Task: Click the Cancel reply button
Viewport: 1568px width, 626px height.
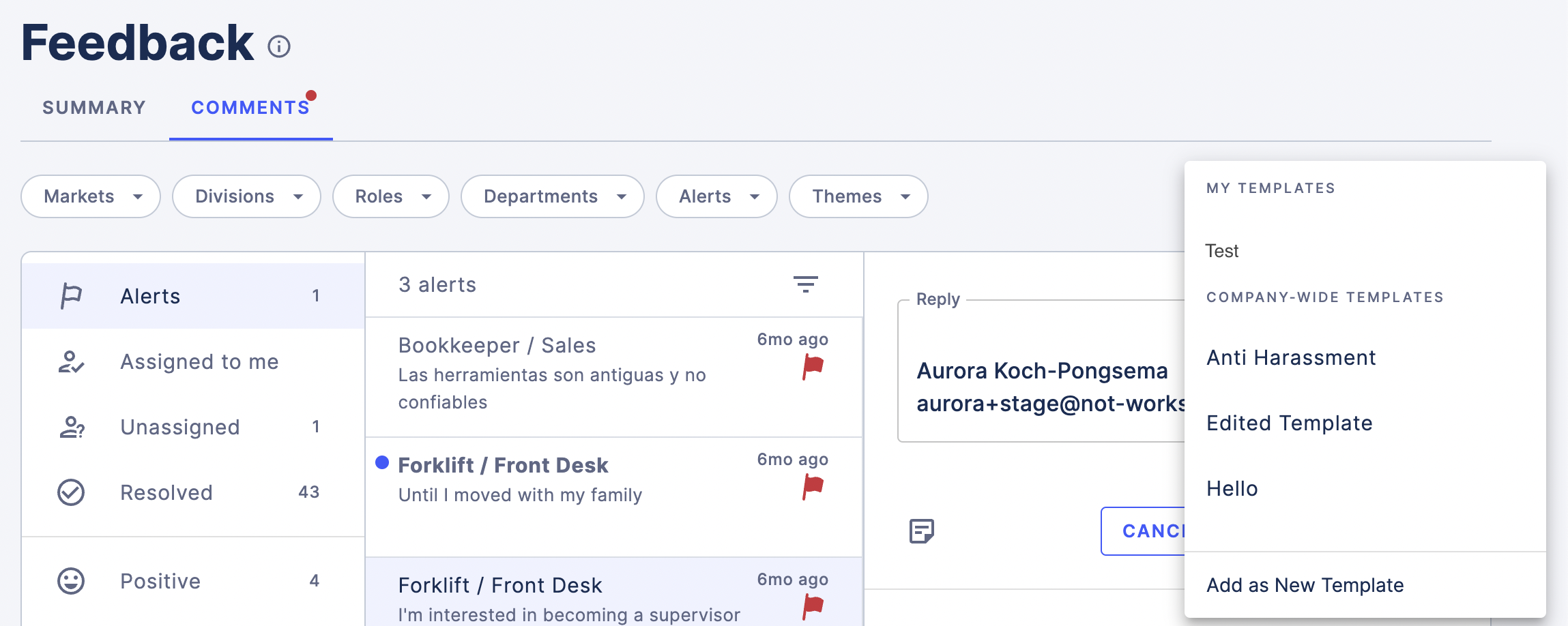Action: [x=1143, y=531]
